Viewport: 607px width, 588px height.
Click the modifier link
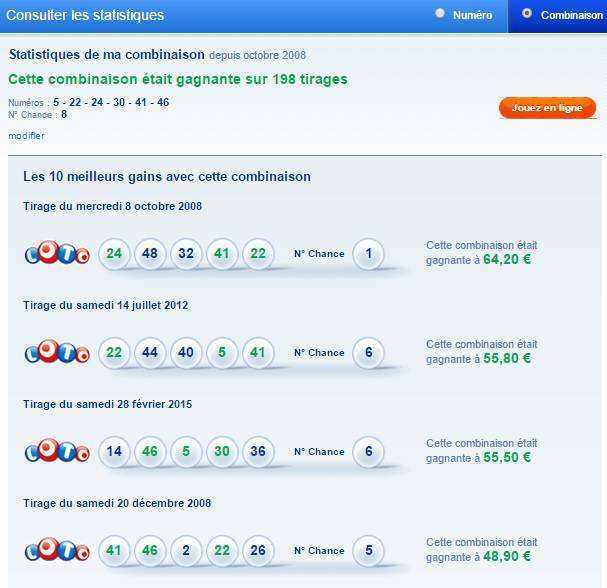(x=26, y=136)
